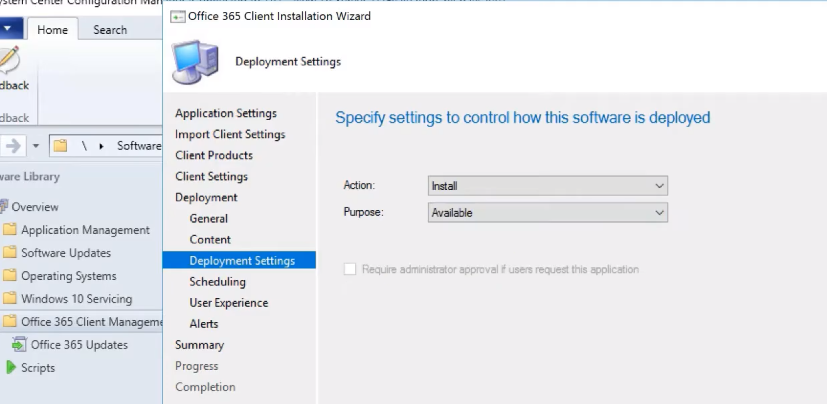Image resolution: width=827 pixels, height=404 pixels.
Task: Open Operating Systems tree node
Action: [69, 276]
